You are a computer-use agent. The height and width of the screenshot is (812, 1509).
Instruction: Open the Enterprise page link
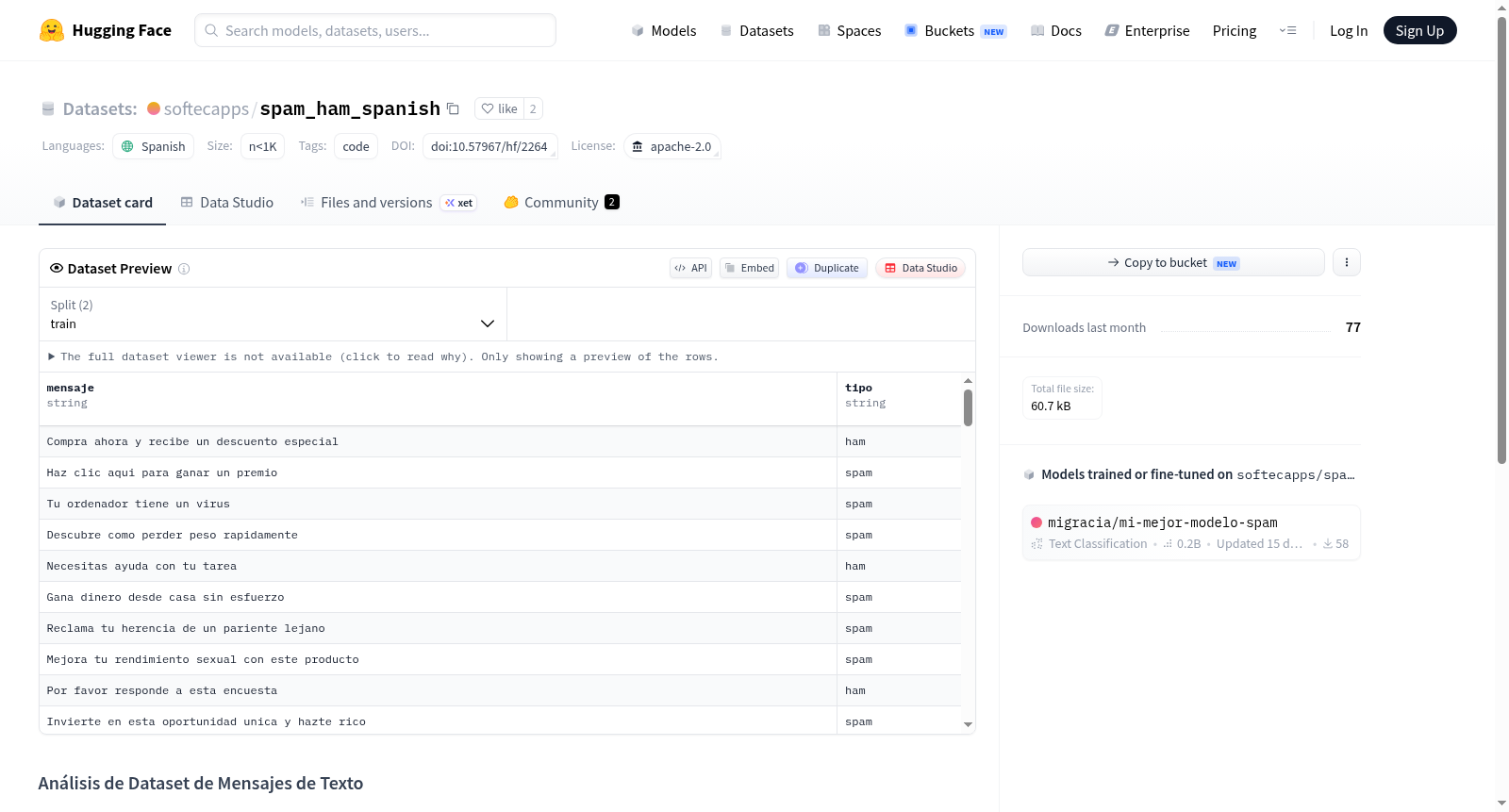(x=1147, y=30)
